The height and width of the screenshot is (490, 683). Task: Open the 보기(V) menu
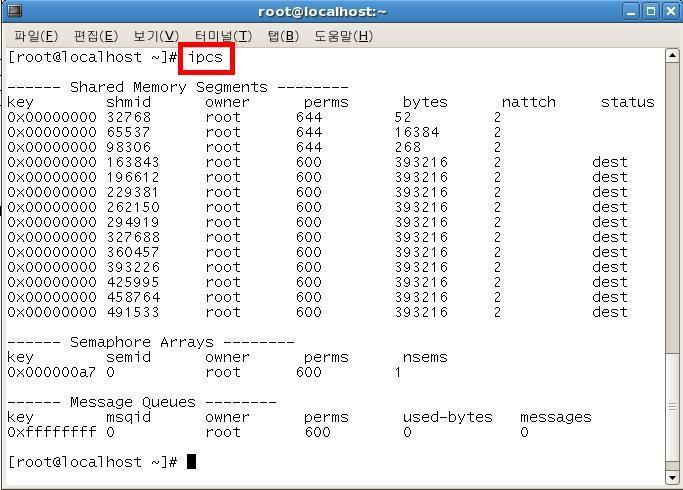coord(156,36)
